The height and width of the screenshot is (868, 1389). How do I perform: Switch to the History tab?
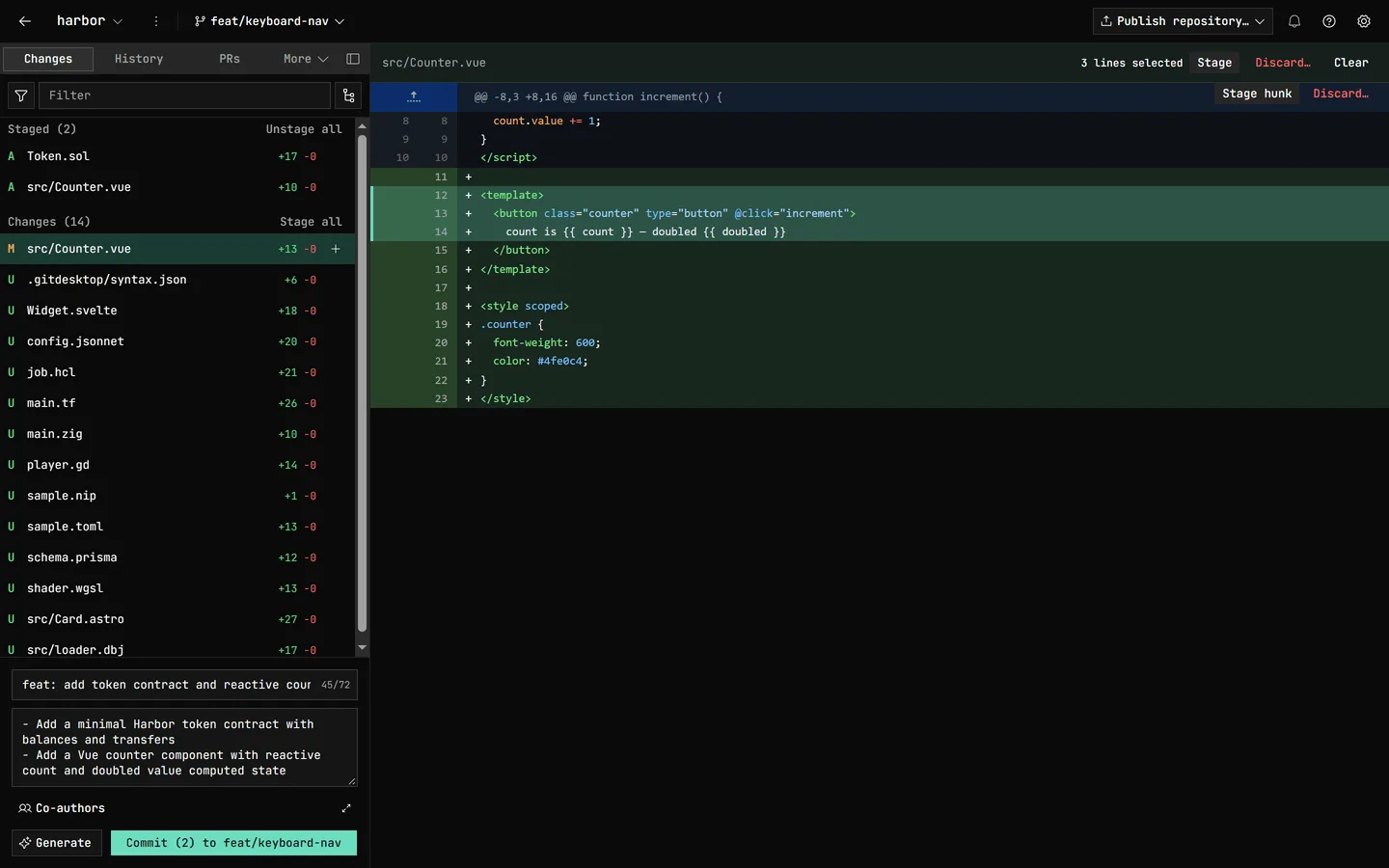tap(139, 59)
